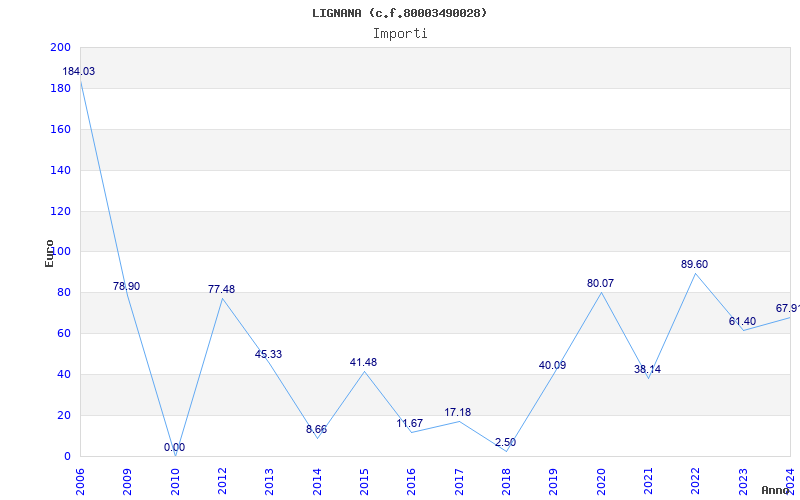The width and height of the screenshot is (800, 500).
Task: Click the Anno x-axis label
Action: [776, 490]
